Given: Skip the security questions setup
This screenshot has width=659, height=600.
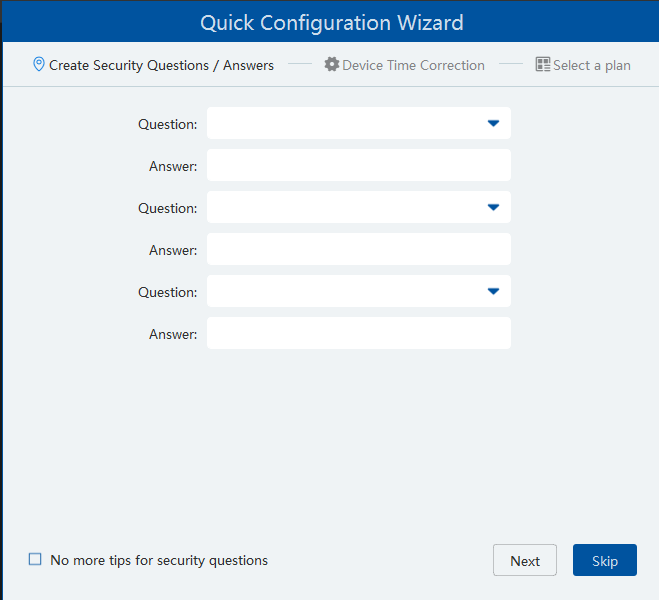Looking at the screenshot, I should pyautogui.click(x=604, y=560).
